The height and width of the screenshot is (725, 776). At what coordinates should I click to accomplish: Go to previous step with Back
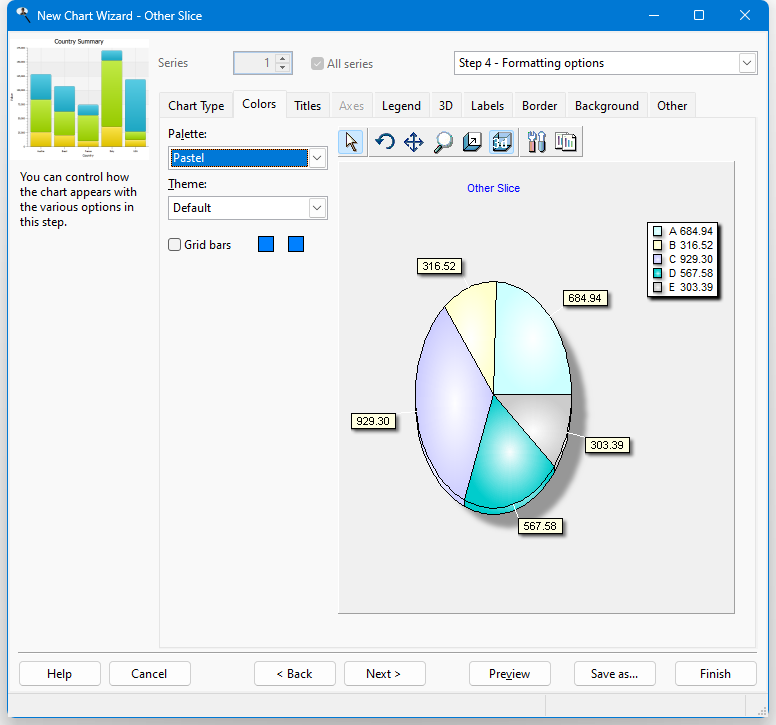[x=294, y=674]
